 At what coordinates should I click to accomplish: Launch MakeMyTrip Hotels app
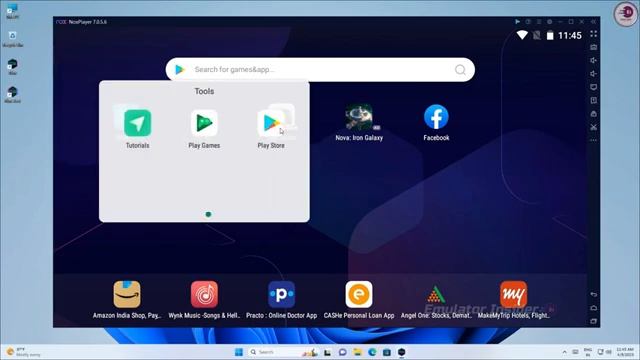pos(513,294)
